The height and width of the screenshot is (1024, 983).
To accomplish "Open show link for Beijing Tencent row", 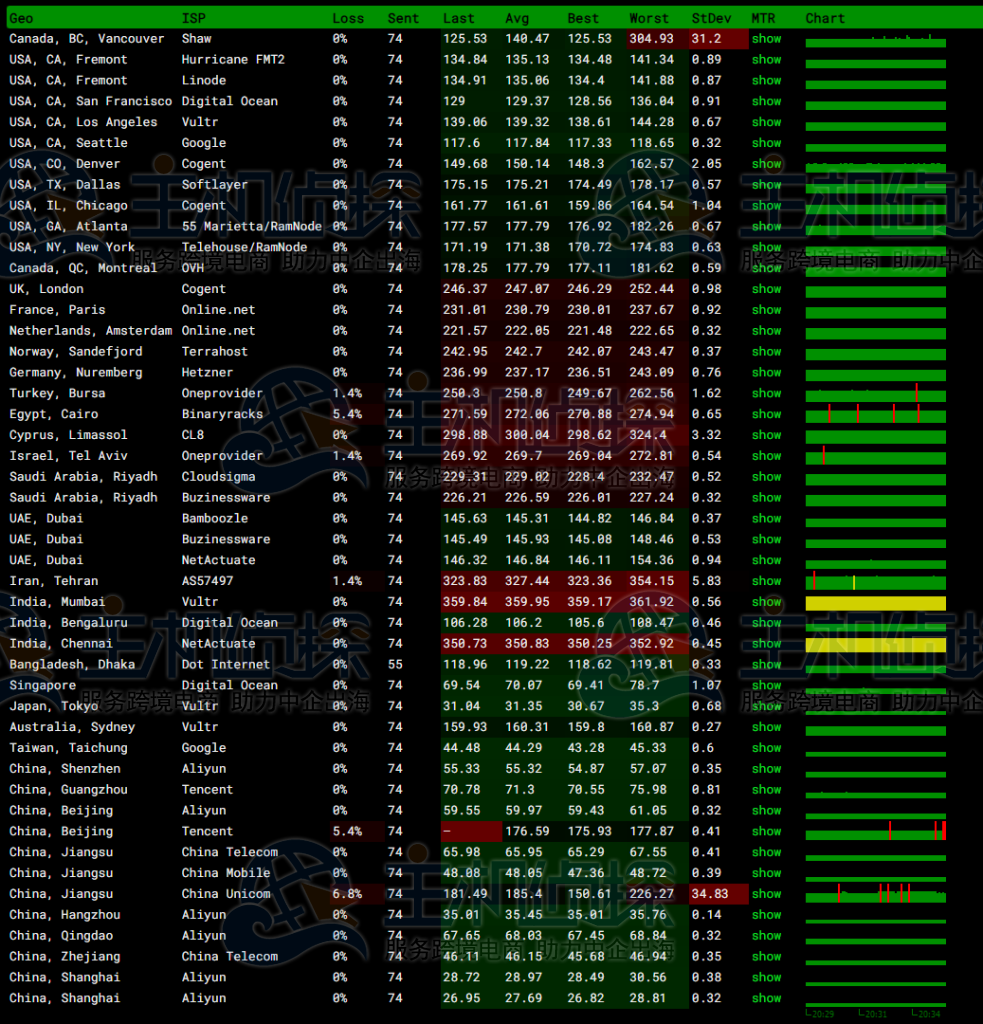I will tap(766, 831).
